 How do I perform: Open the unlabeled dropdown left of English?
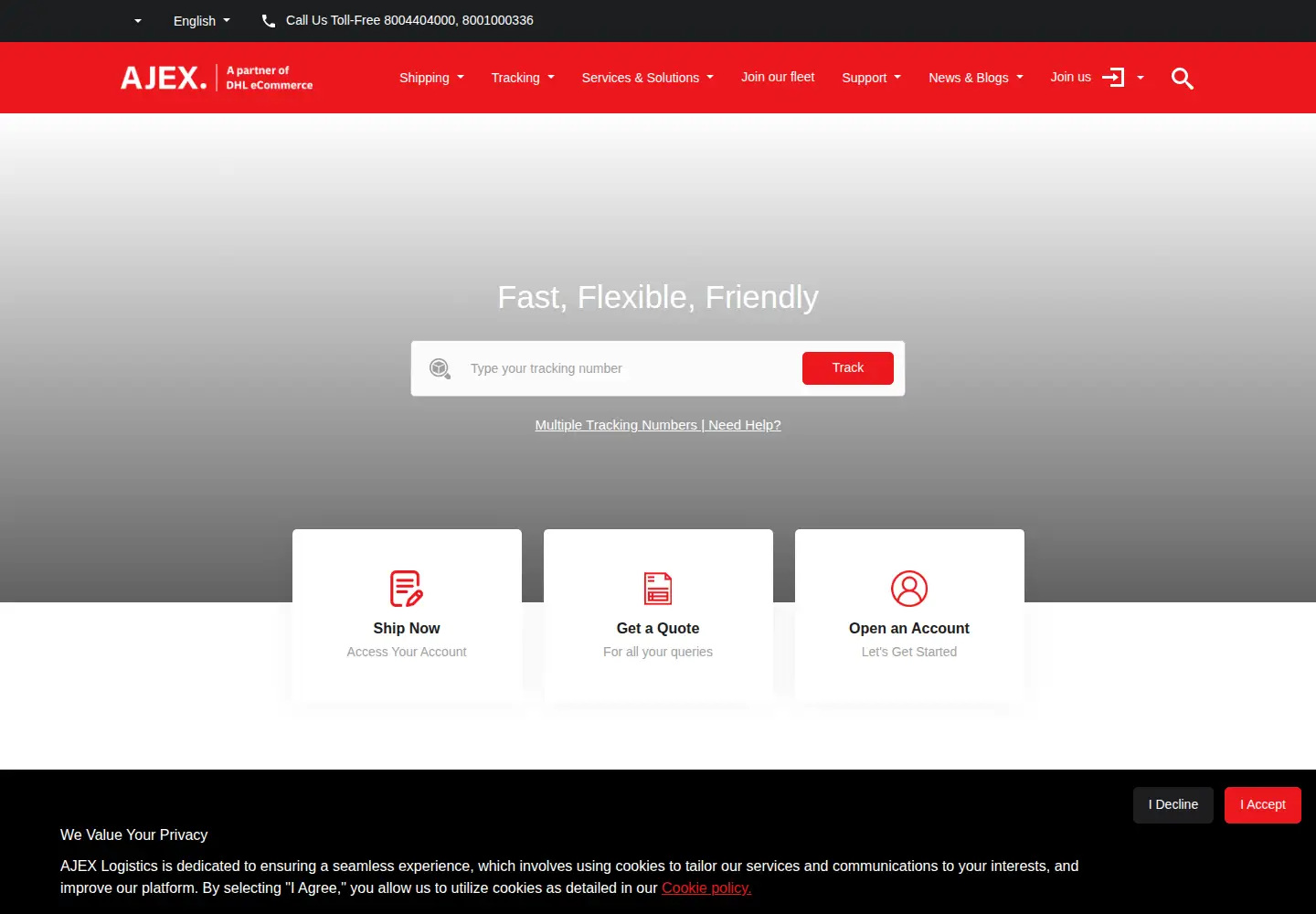tap(138, 20)
